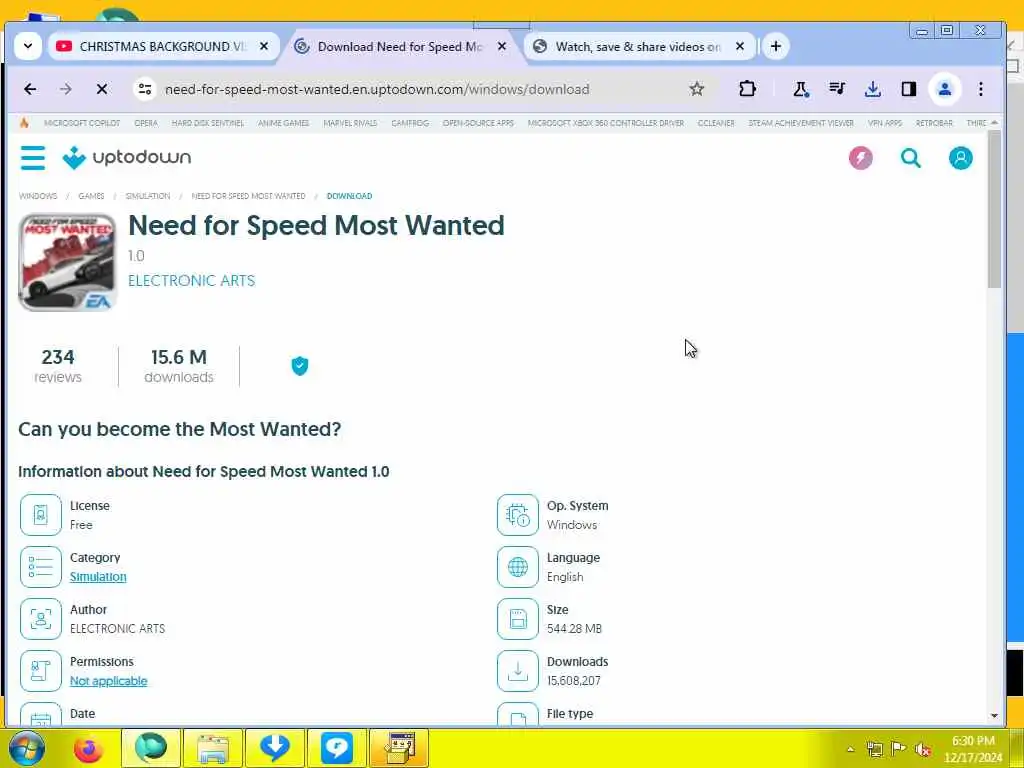Click the Op. System chip icon
The width and height of the screenshot is (1024, 768).
pyautogui.click(x=517, y=515)
